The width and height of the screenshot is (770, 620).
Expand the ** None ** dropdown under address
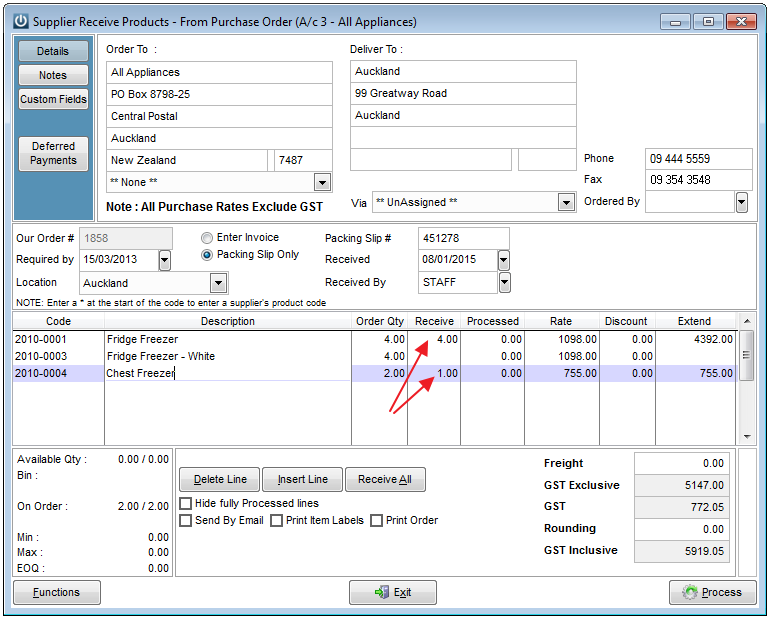322,183
